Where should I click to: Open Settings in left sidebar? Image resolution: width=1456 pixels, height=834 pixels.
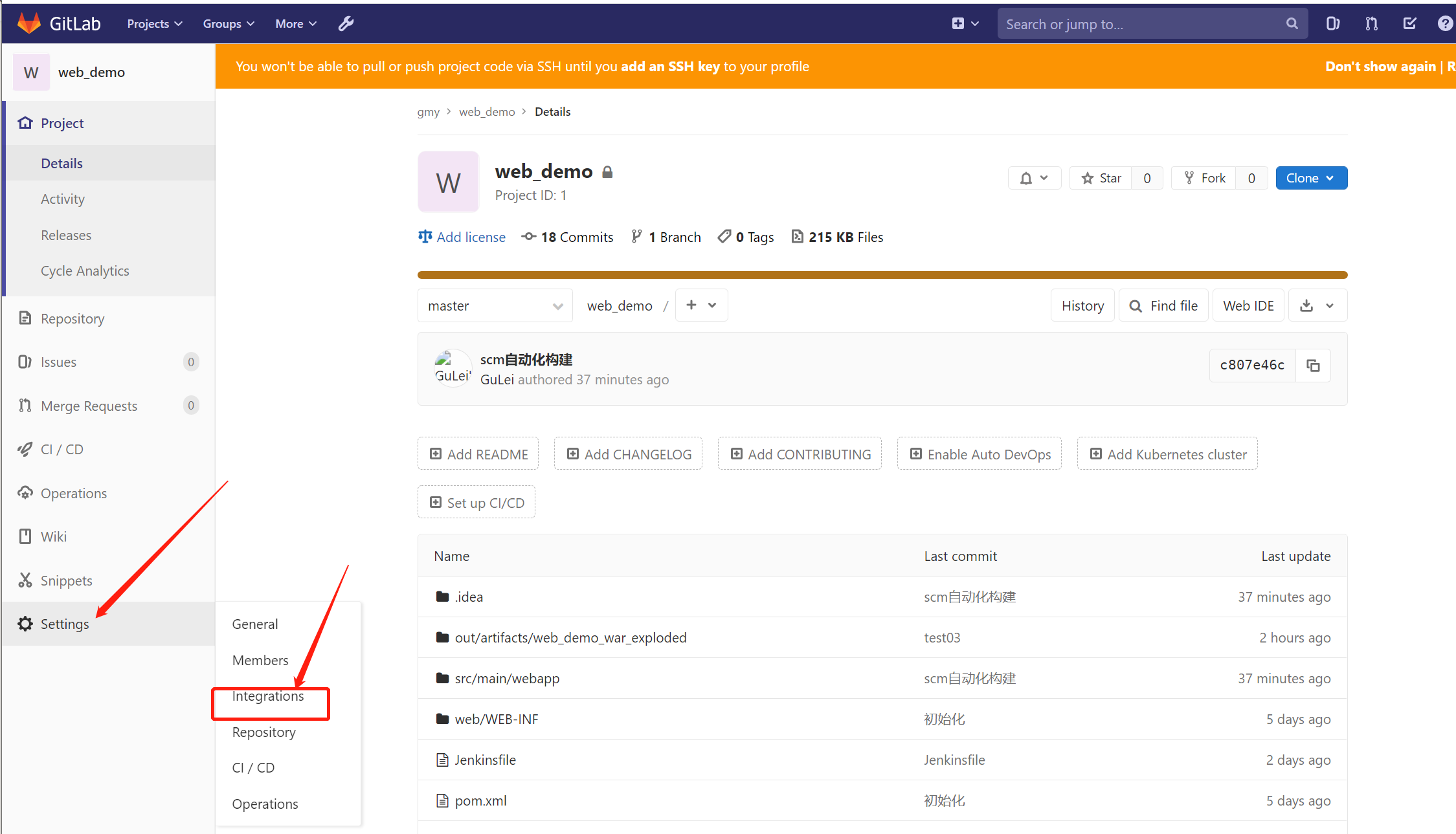tap(109, 624)
